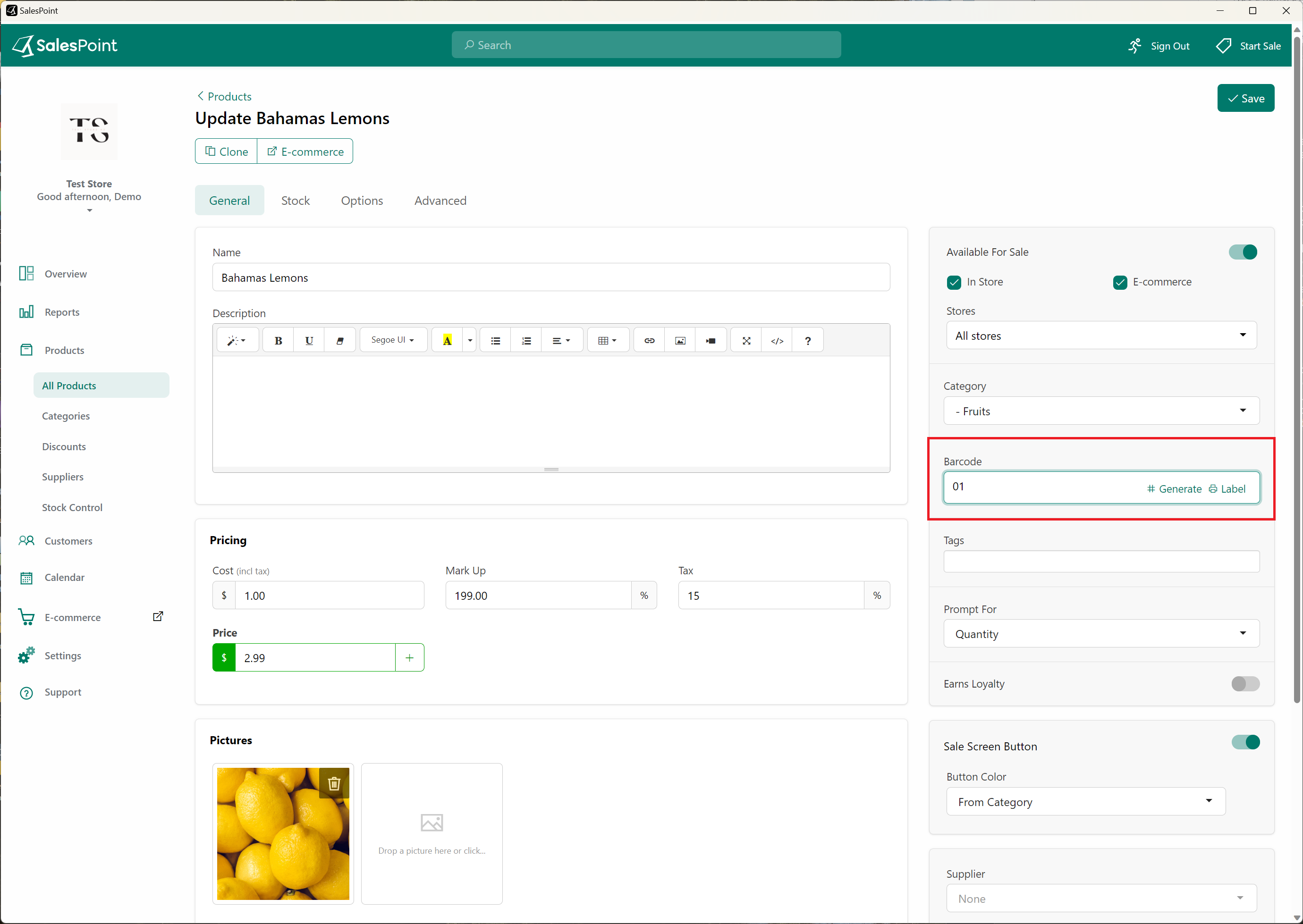Click the insert link icon
Viewport: 1303px width, 924px height.
[x=649, y=340]
